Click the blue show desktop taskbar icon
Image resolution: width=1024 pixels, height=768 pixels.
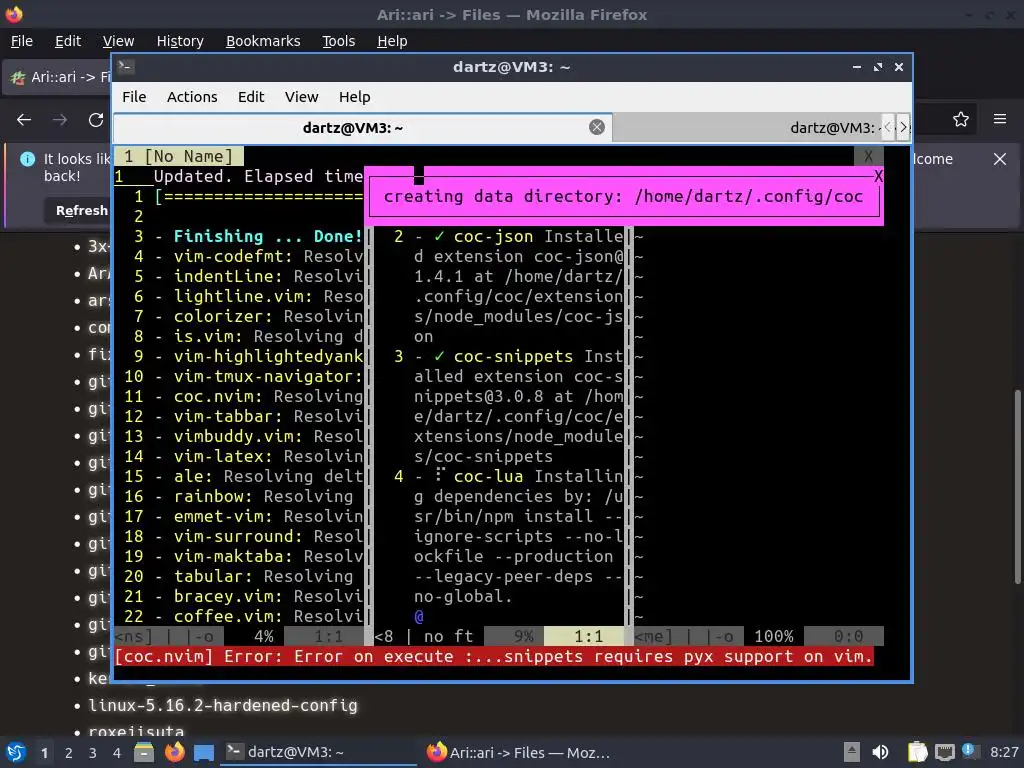(x=204, y=752)
